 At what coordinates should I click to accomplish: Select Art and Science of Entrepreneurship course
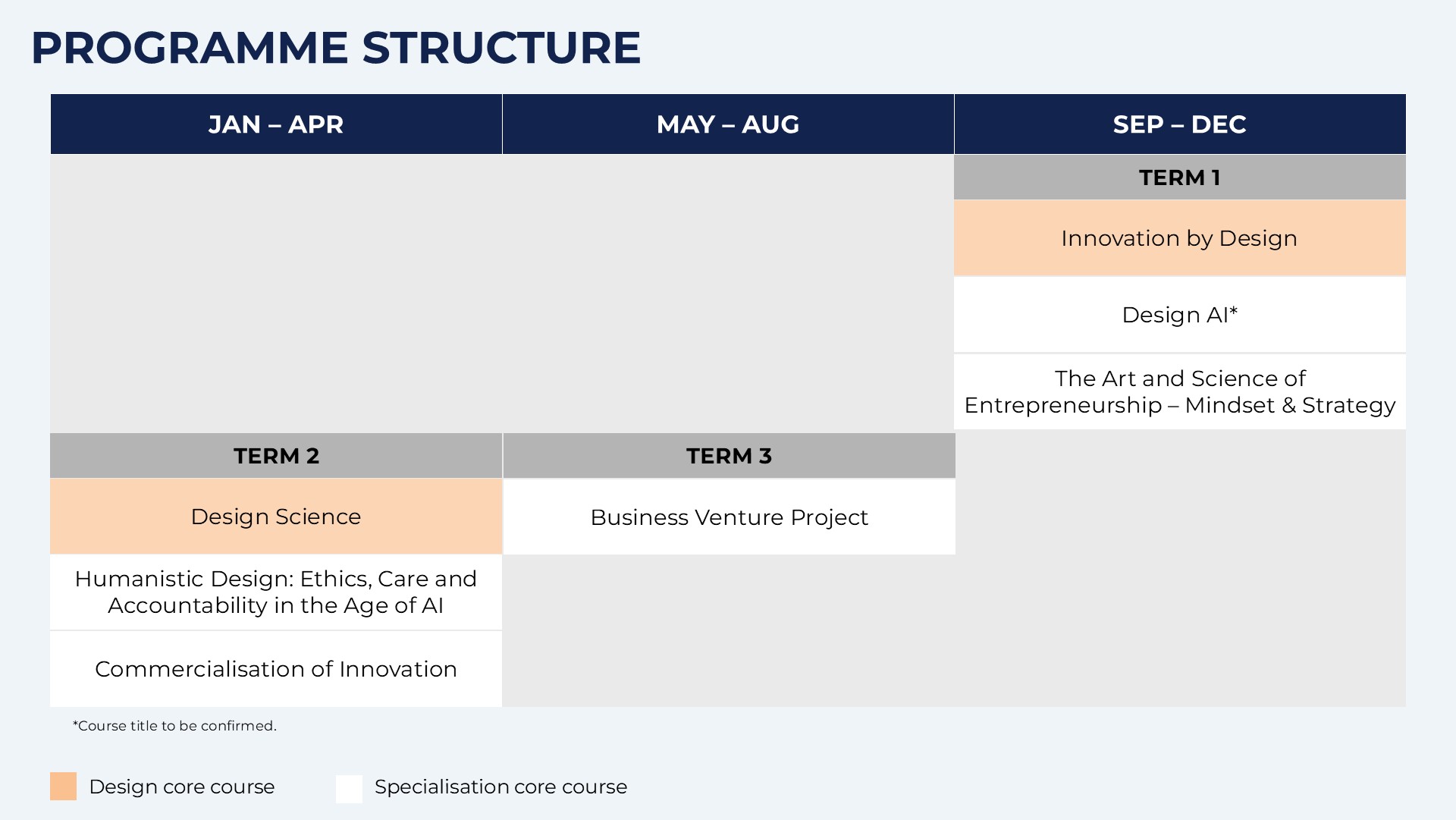click(1179, 391)
